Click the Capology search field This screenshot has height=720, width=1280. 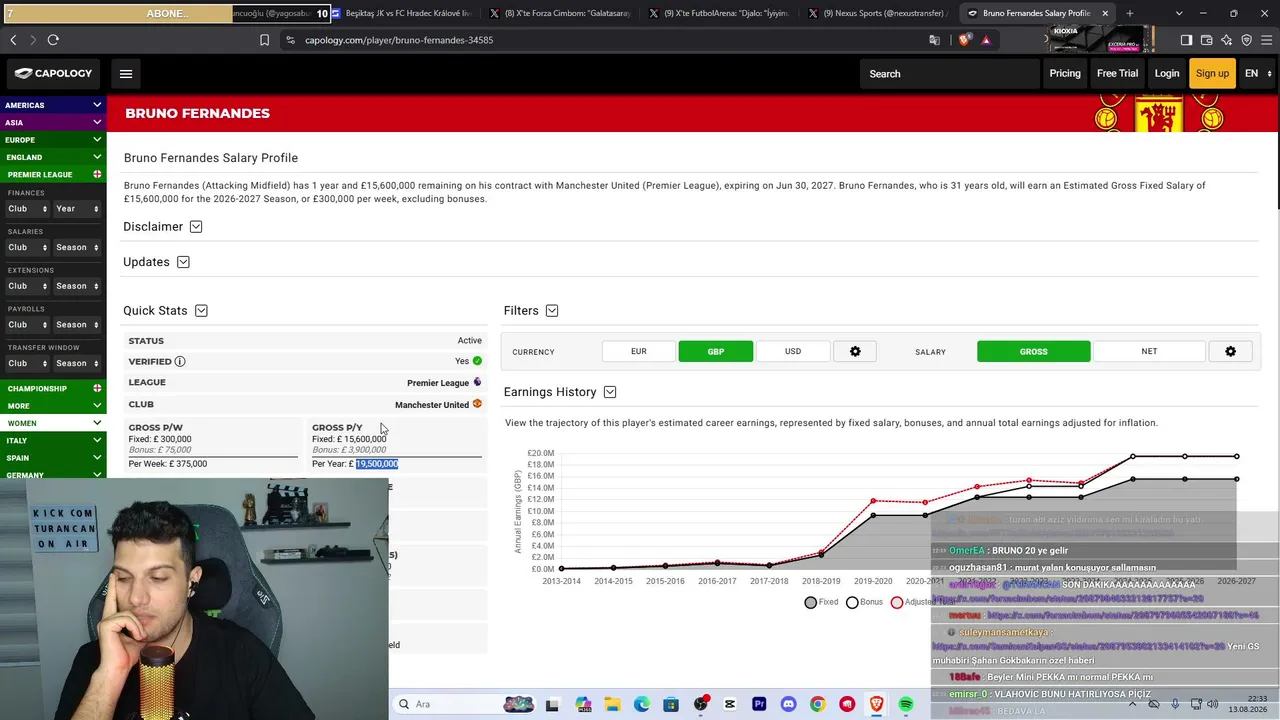(x=950, y=74)
